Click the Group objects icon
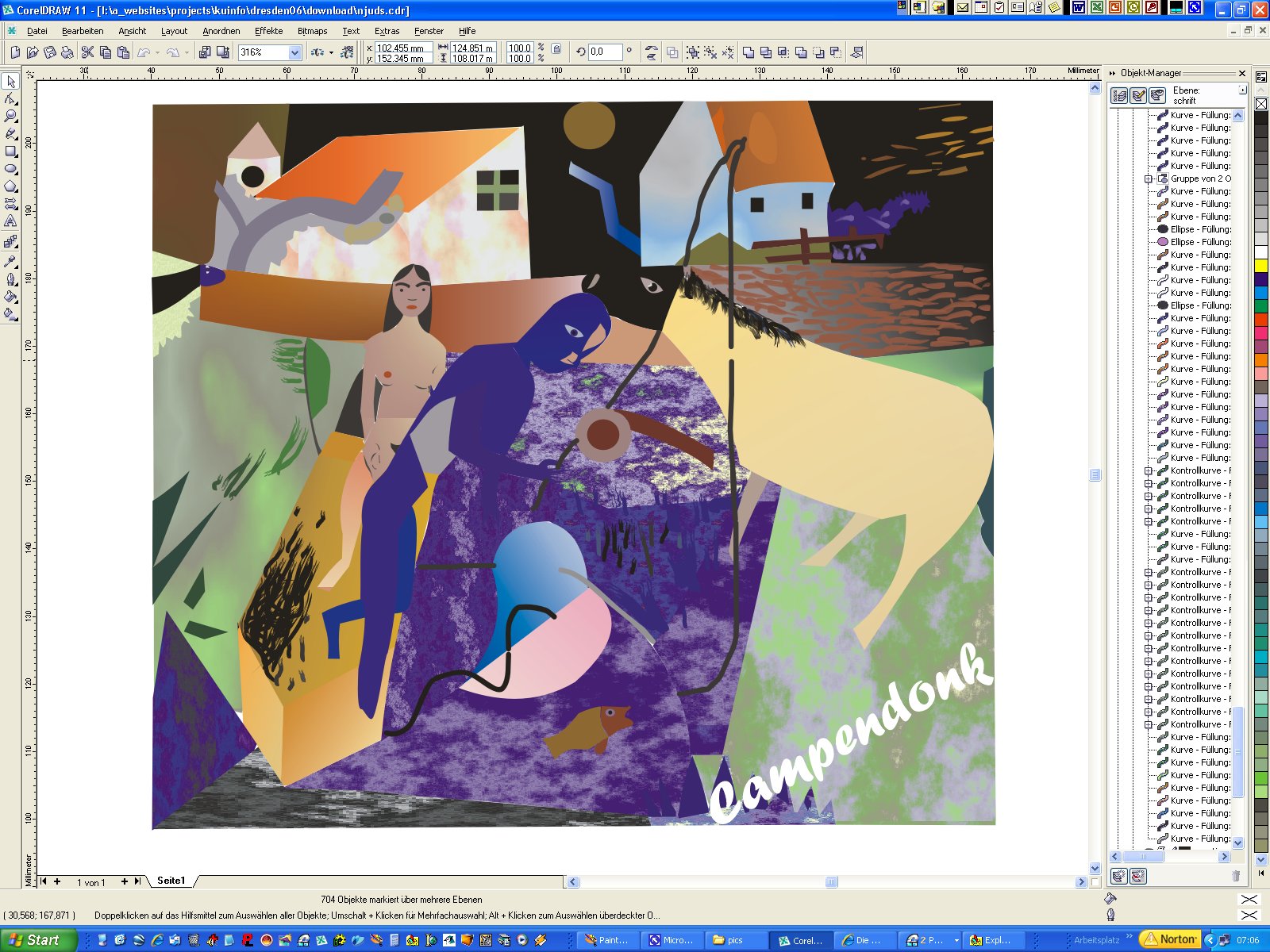The height and width of the screenshot is (952, 1270). click(693, 52)
